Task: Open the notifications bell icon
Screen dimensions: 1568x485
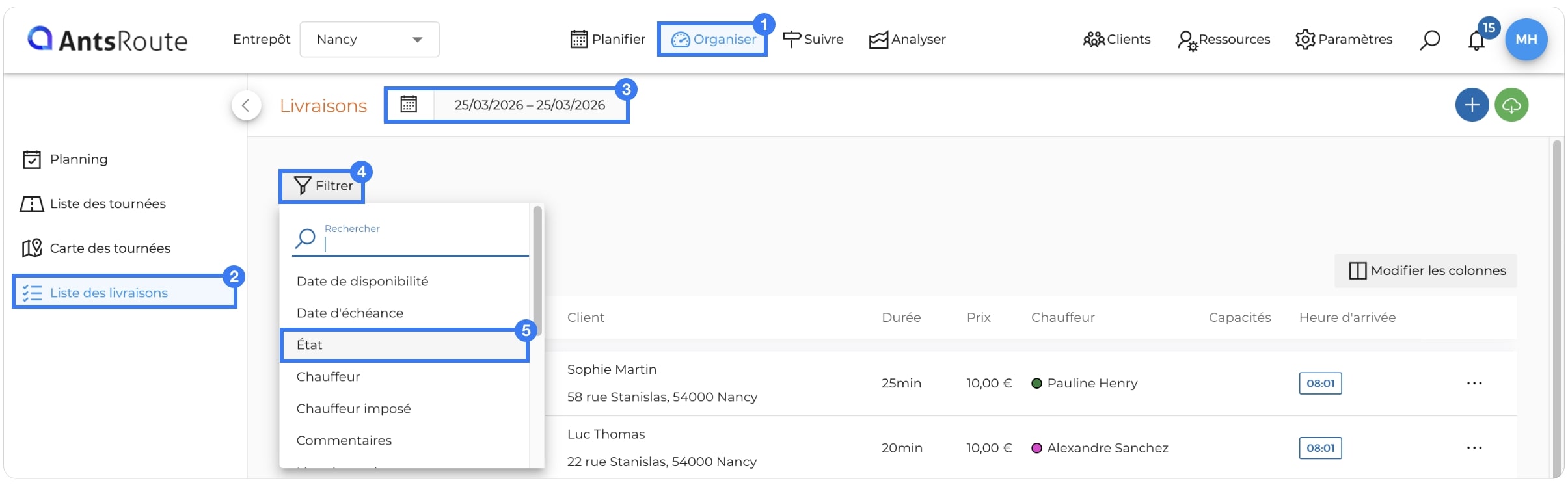Action: point(1476,40)
